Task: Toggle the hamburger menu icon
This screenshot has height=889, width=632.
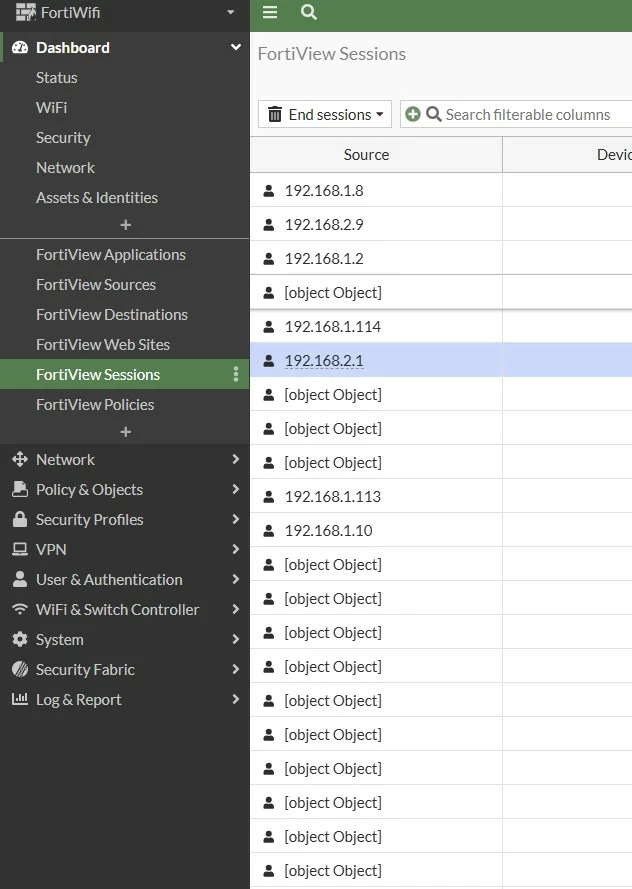Action: point(270,12)
